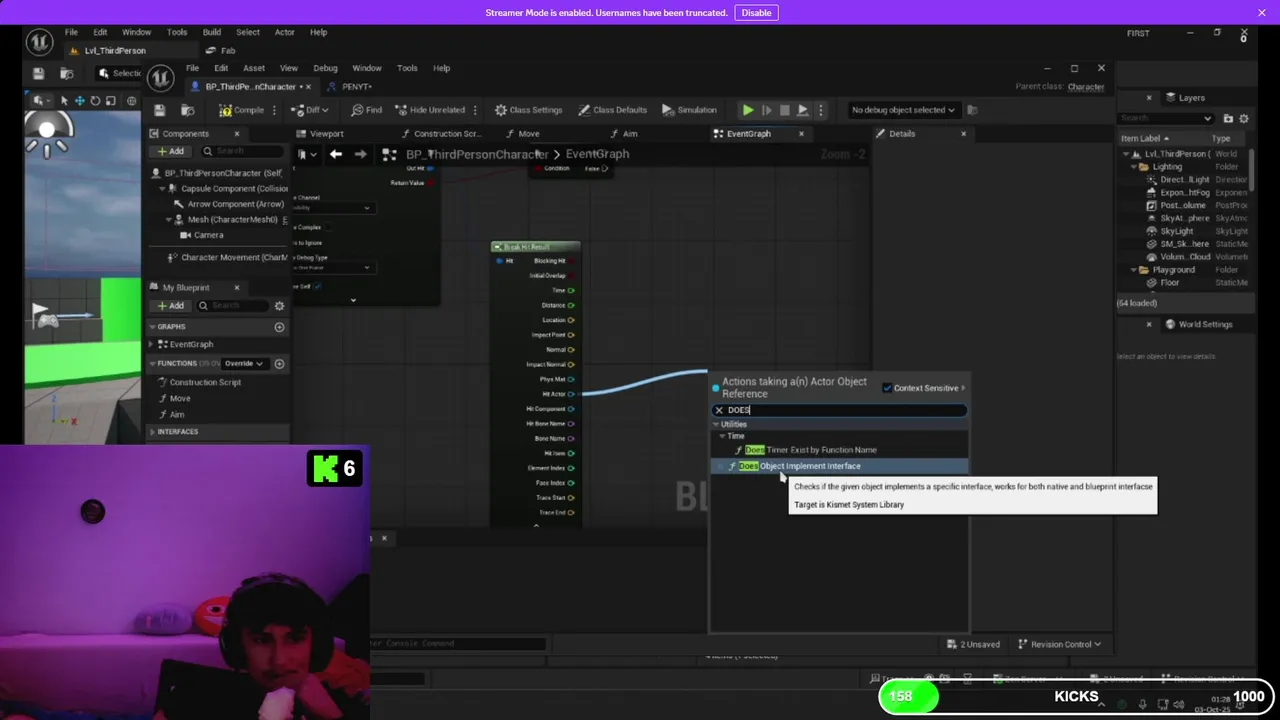Switch to the Viewport tab
Image resolution: width=1280 pixels, height=720 pixels.
[x=326, y=134]
